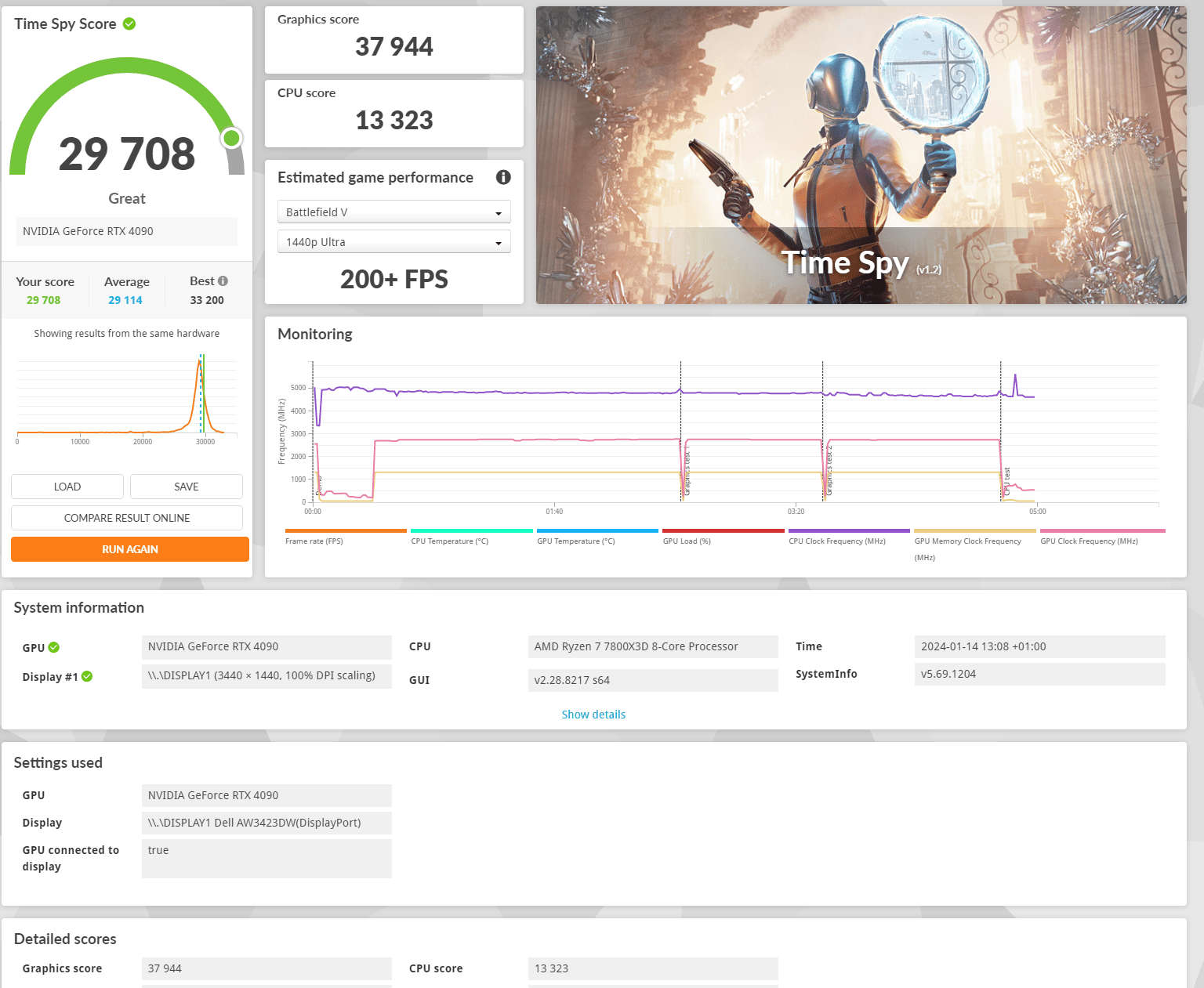Click the score gauge indicator knob
Screen dimensions: 1204x988
231,138
